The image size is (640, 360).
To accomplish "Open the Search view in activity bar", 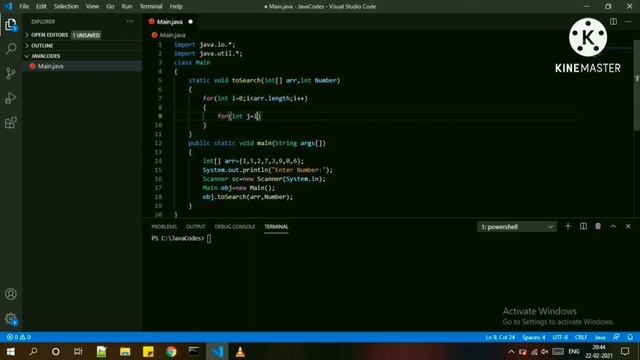I will 11,49.
